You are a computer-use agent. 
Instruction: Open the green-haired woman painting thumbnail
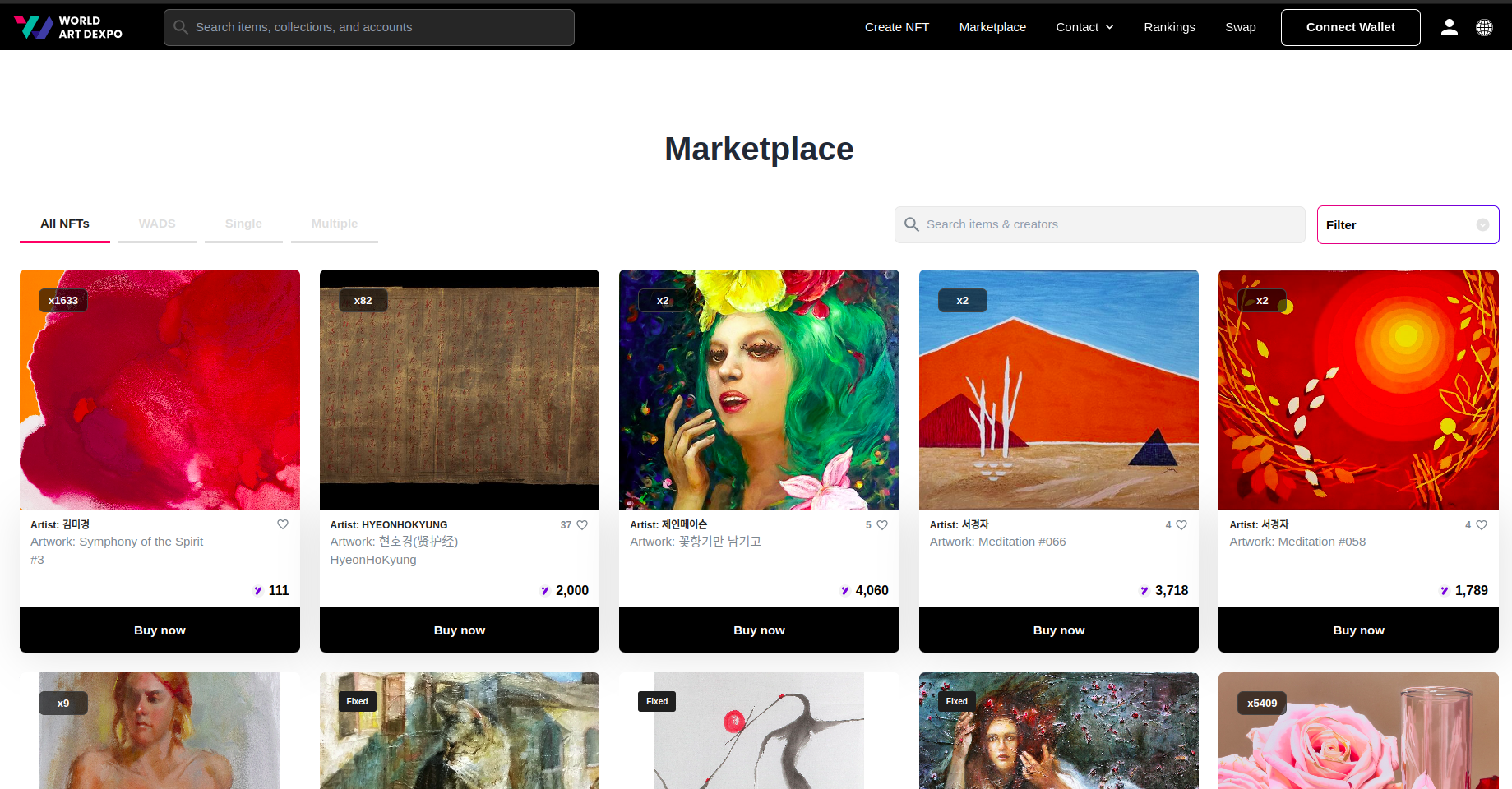coord(759,390)
